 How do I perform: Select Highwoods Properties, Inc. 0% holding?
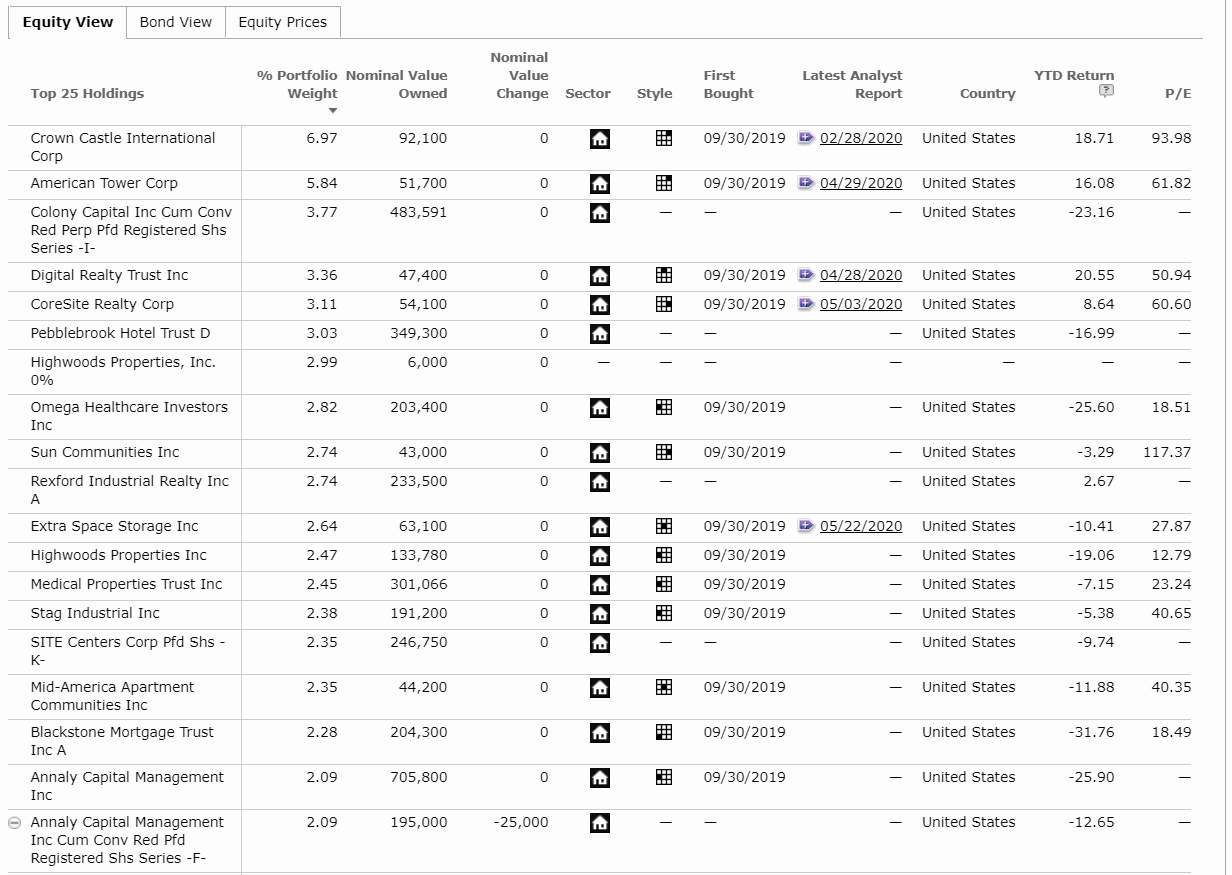(x=123, y=371)
